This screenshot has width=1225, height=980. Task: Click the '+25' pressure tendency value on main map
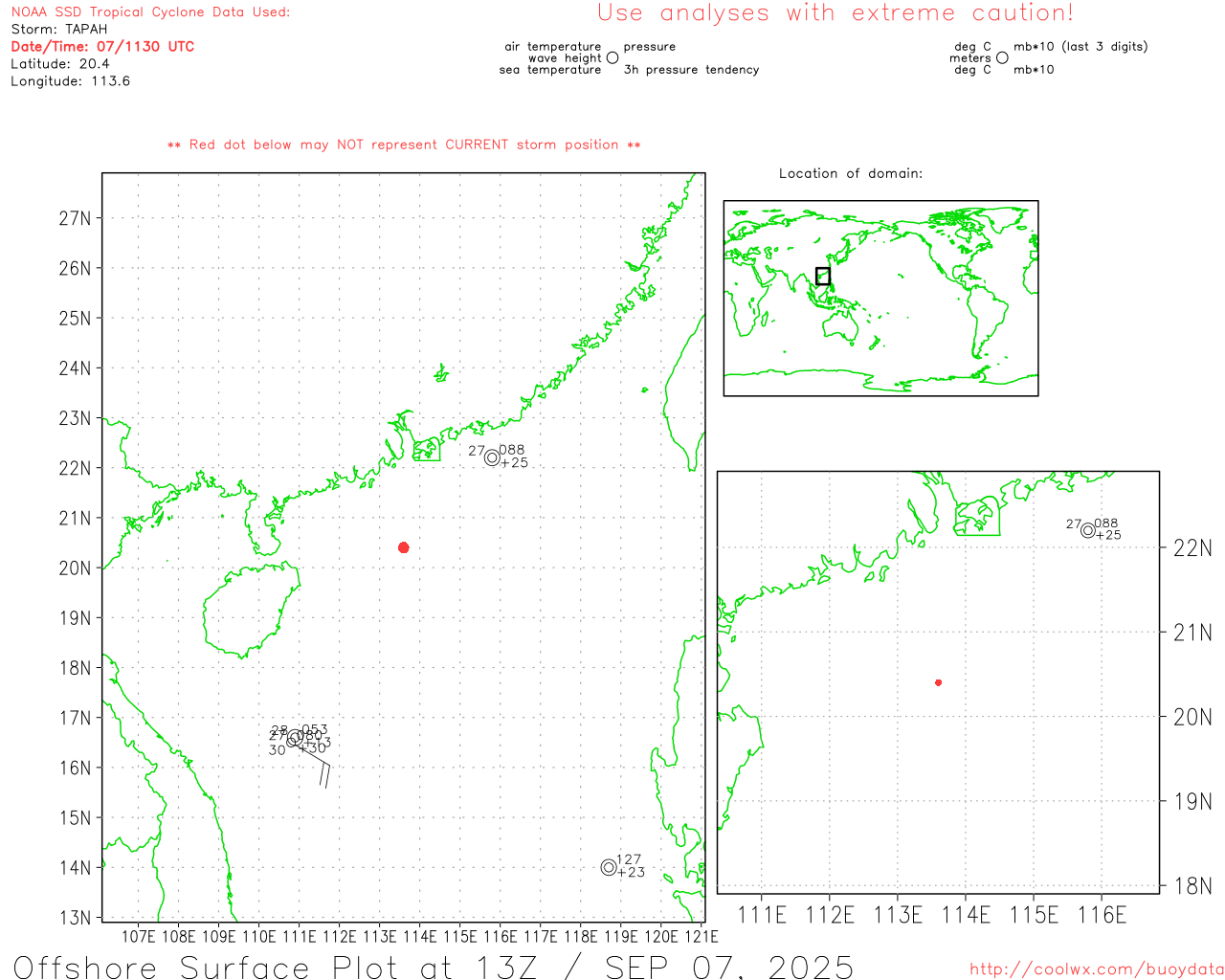515,463
